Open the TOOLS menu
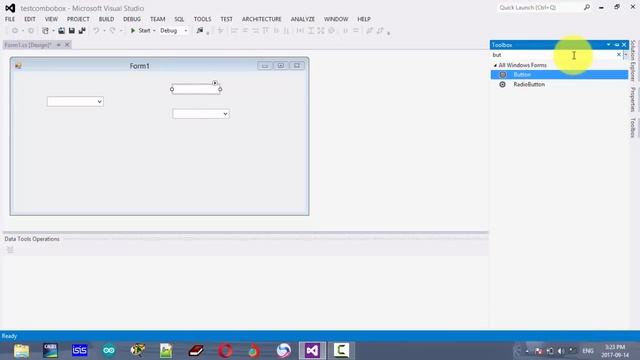The height and width of the screenshot is (360, 640). [202, 19]
